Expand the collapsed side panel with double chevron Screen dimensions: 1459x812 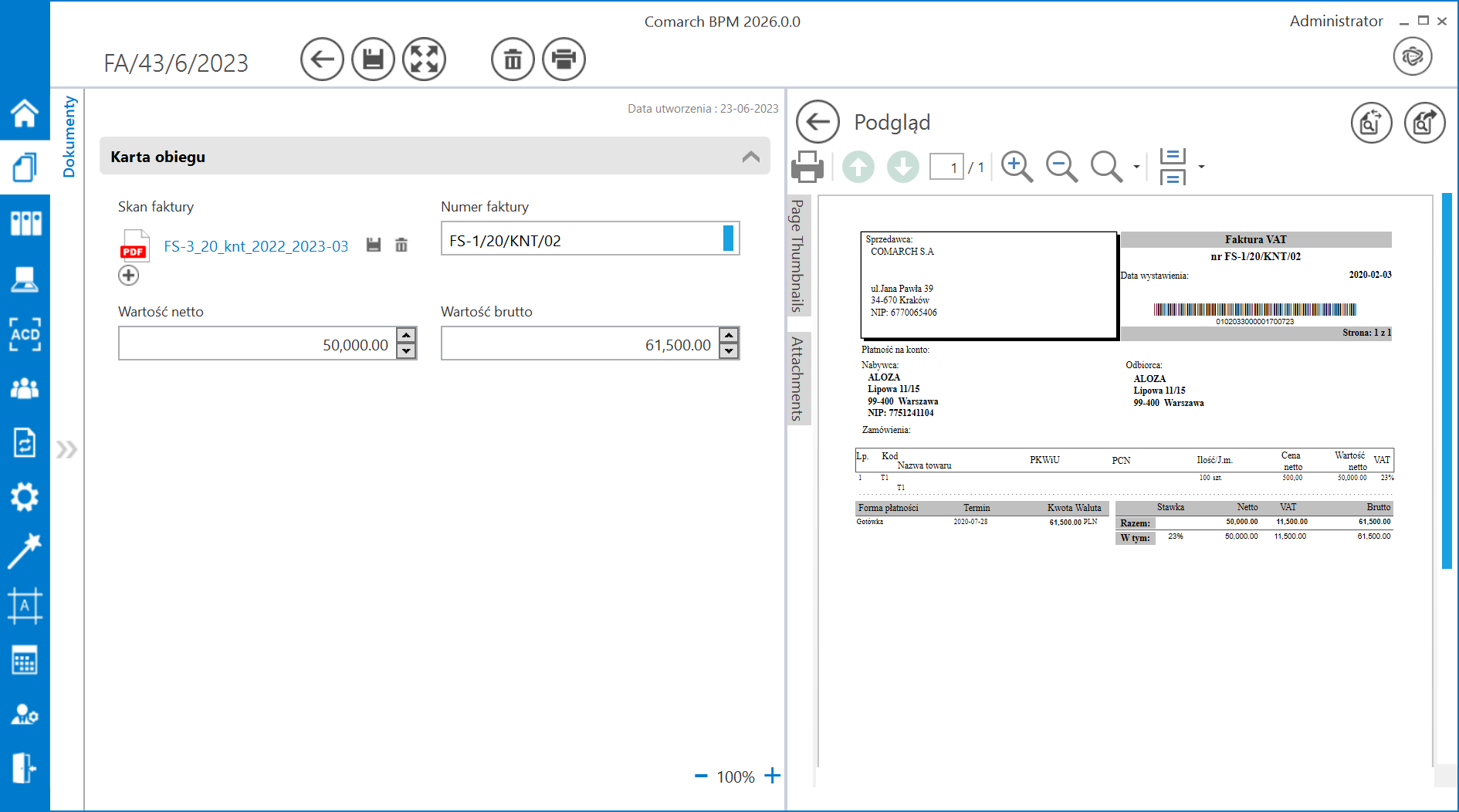(66, 449)
